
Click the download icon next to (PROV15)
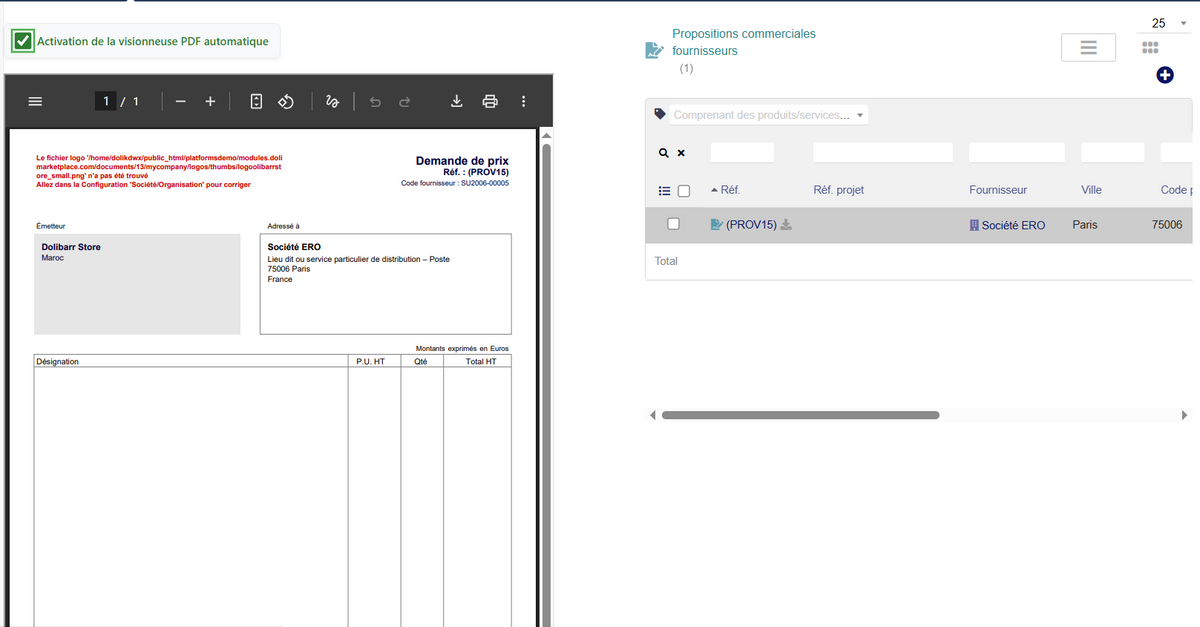click(x=786, y=225)
